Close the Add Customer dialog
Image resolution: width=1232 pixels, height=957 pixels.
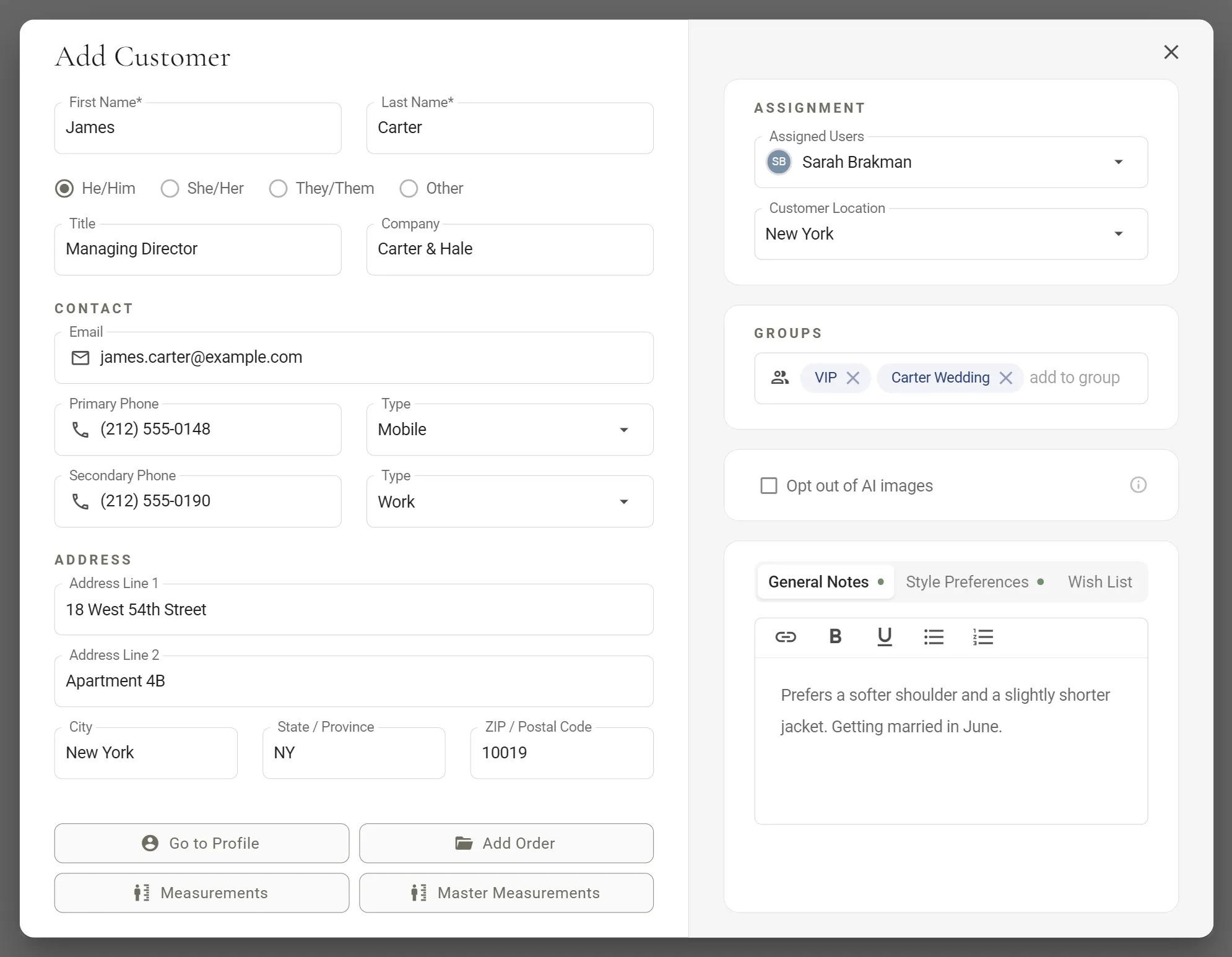[x=1171, y=52]
